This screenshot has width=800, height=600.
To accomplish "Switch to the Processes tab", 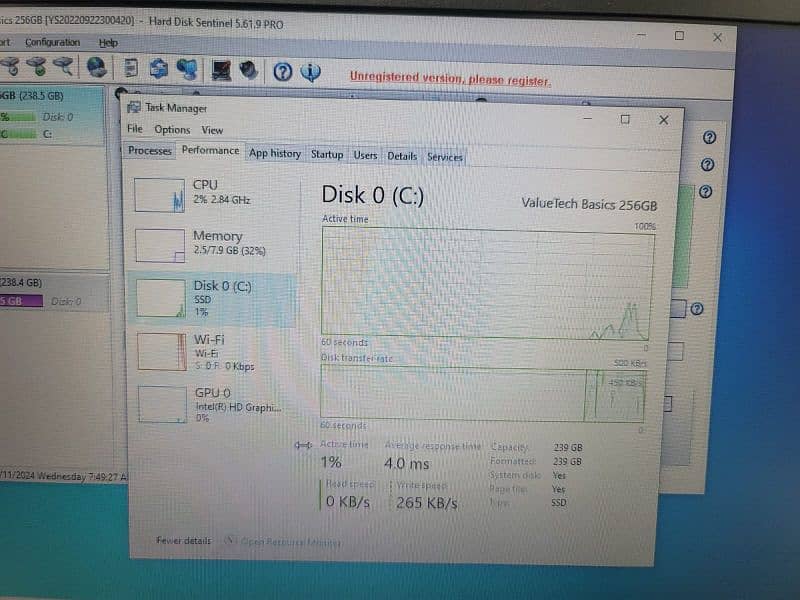I will [150, 151].
